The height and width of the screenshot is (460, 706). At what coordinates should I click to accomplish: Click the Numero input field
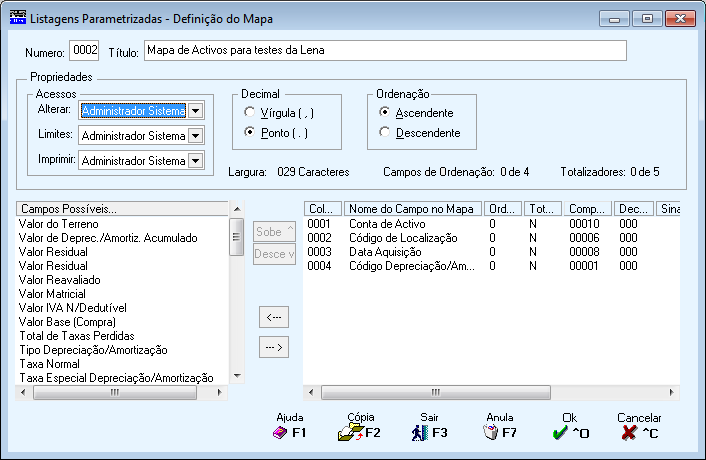[84, 50]
